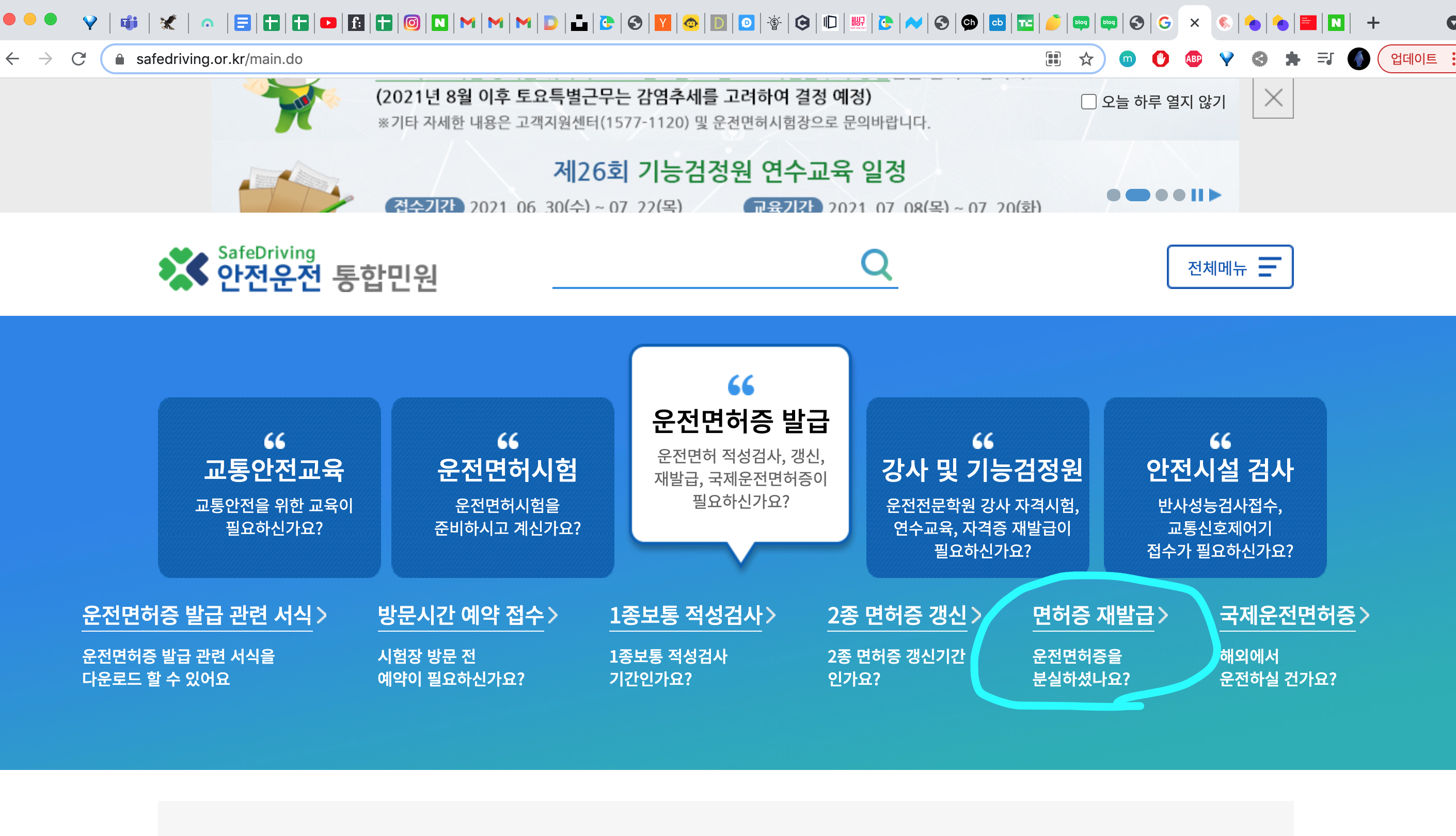Click the AdBlock Plus extension icon
This screenshot has width=1456, height=836.
[1194, 59]
